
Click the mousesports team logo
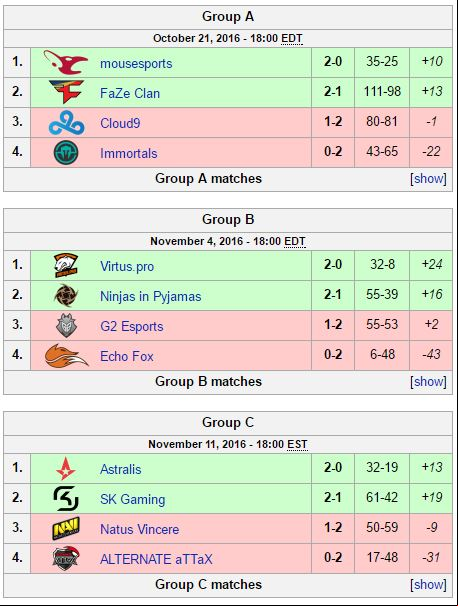click(66, 62)
